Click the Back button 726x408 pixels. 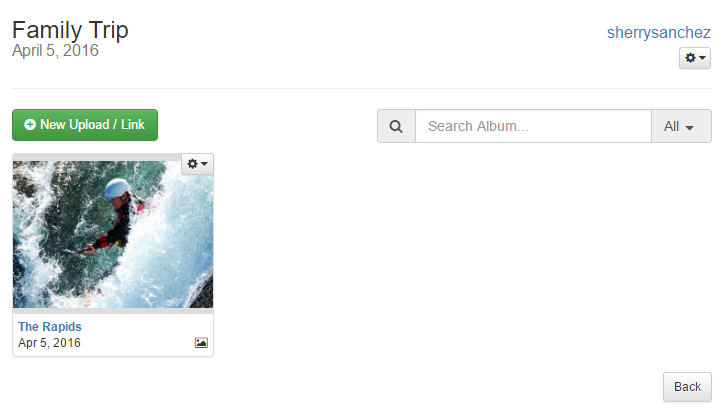pos(687,387)
